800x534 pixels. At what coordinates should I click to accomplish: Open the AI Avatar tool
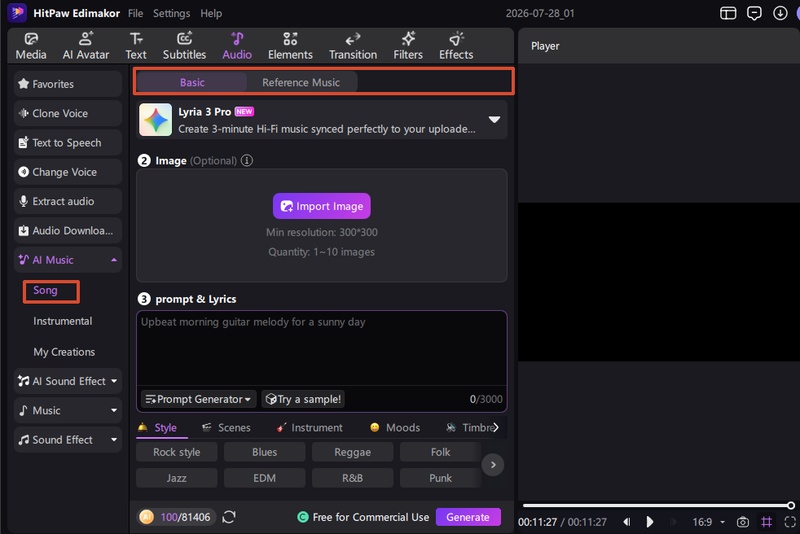tap(86, 46)
